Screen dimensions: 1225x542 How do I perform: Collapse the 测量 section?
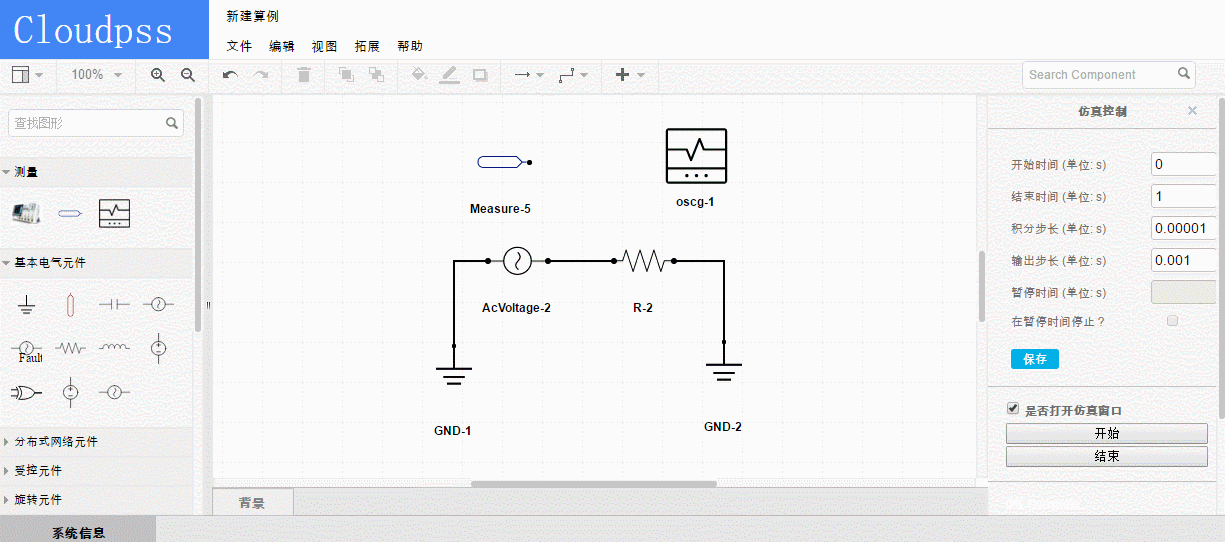coord(95,172)
